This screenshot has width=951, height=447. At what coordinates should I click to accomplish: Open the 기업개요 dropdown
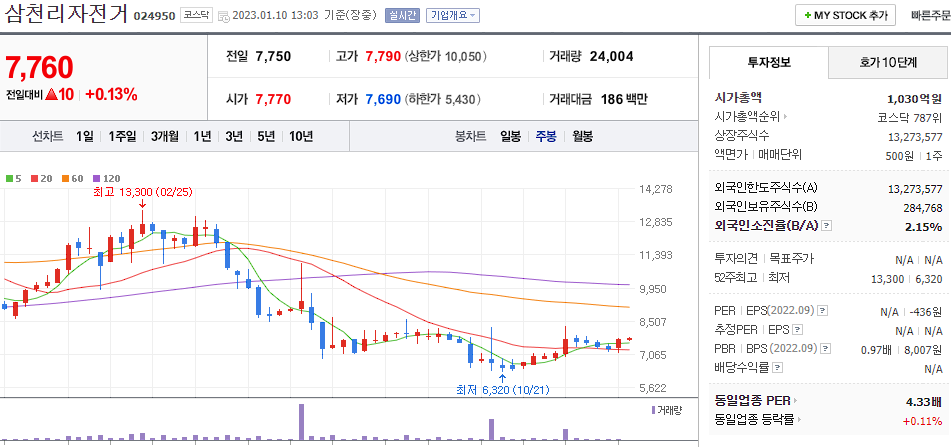453,15
